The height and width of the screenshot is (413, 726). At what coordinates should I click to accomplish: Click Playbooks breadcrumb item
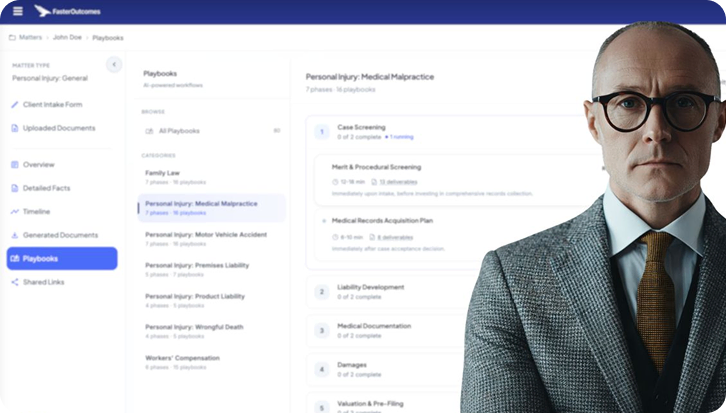[108, 38]
